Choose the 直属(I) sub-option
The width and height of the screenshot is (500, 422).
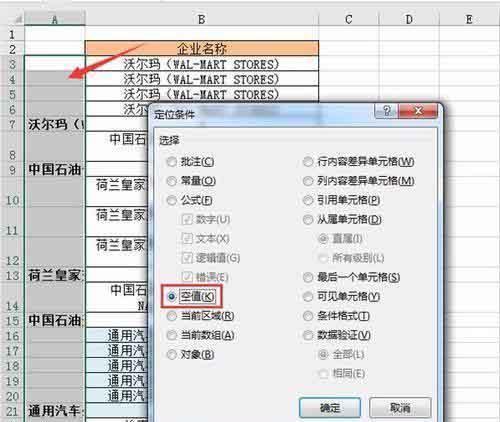323,239
